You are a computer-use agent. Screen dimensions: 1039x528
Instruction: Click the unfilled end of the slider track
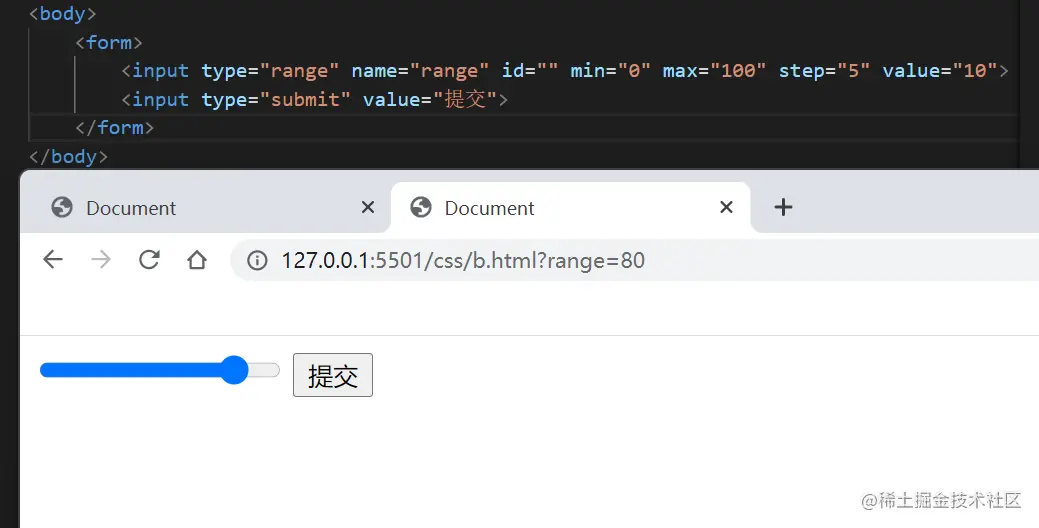(x=264, y=370)
